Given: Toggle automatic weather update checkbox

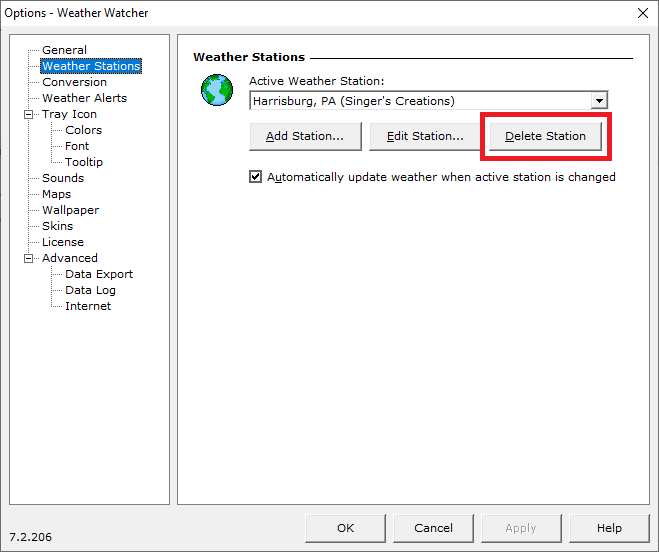Looking at the screenshot, I should pos(256,177).
